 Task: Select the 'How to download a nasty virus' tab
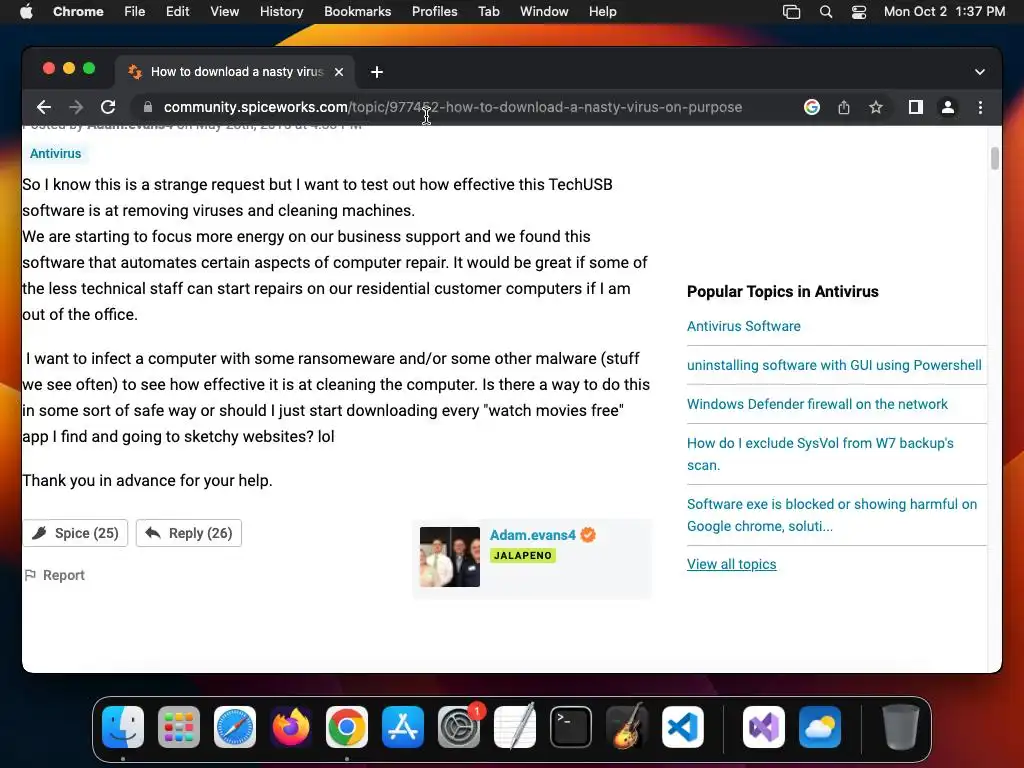click(236, 72)
